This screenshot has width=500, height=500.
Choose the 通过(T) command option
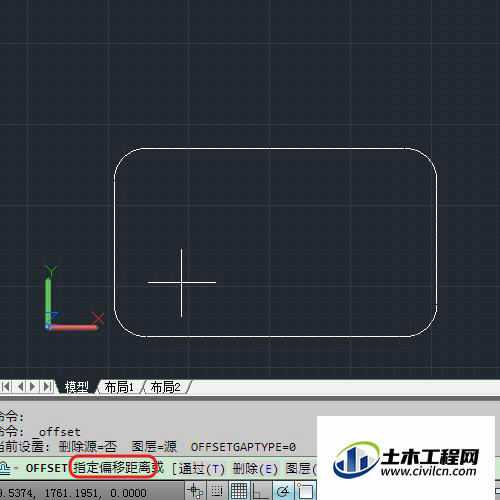[202, 469]
